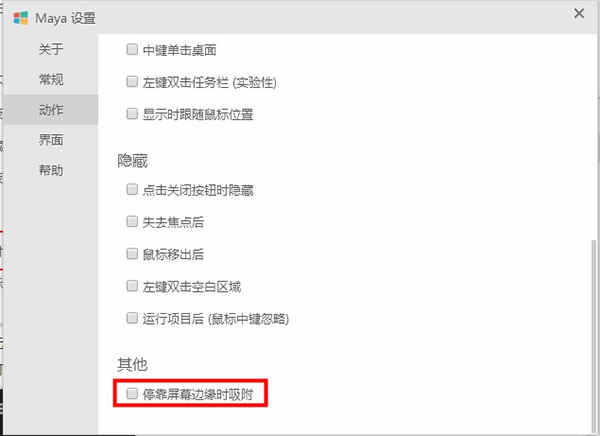The height and width of the screenshot is (436, 600).
Task: Switch to the 常规 section
Action: [x=51, y=79]
